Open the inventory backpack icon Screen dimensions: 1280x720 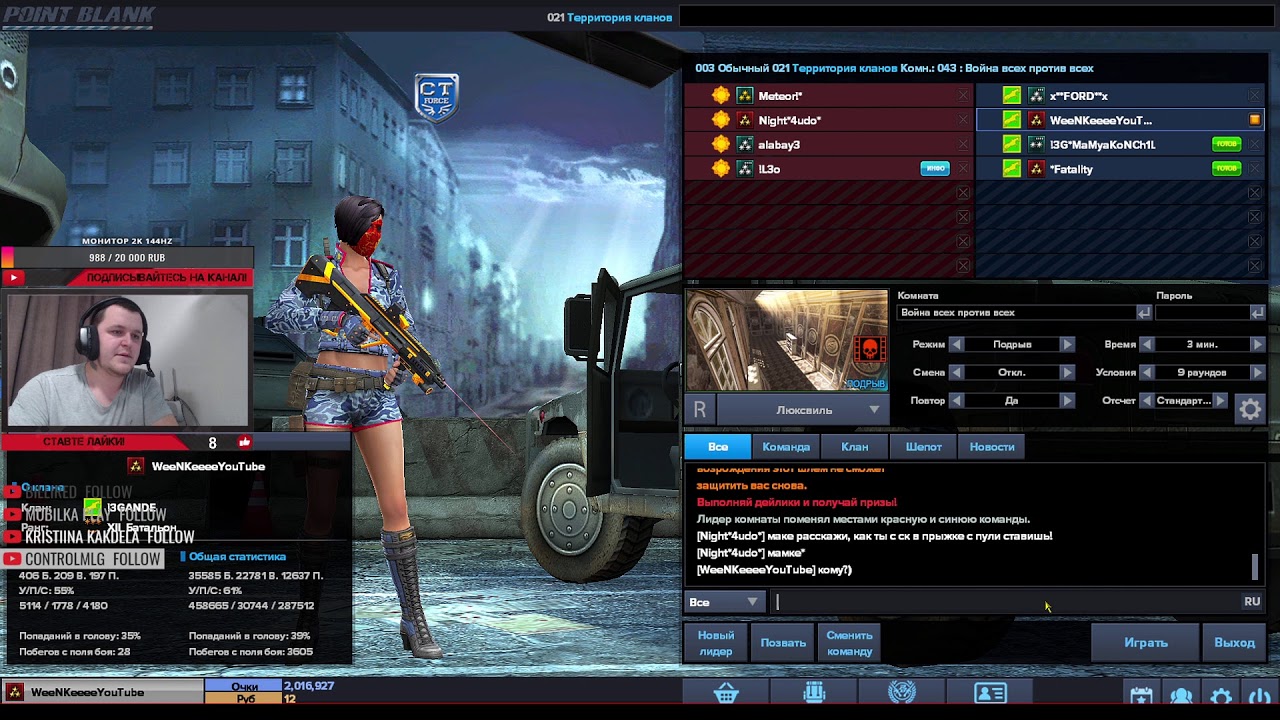coord(814,693)
